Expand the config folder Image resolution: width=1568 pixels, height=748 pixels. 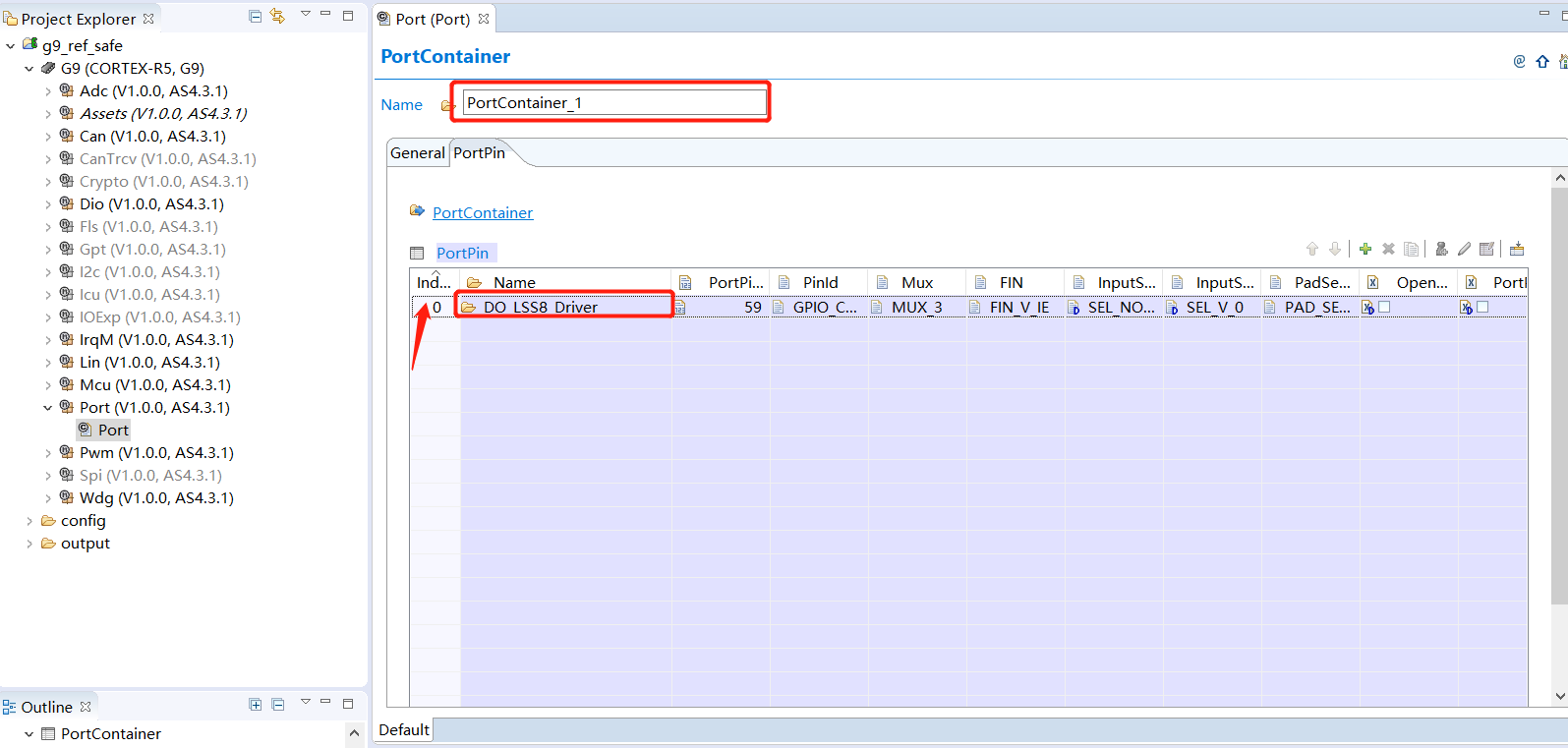tap(29, 520)
